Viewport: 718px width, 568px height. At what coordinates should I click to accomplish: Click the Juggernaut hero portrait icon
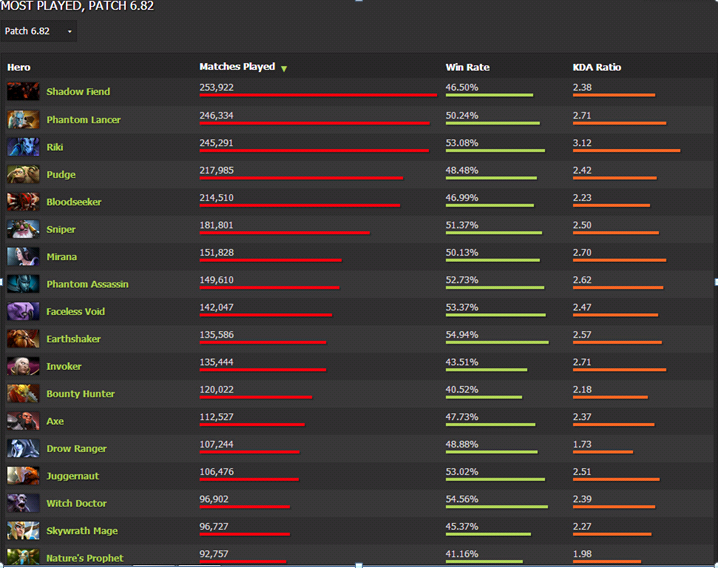tap(23, 476)
